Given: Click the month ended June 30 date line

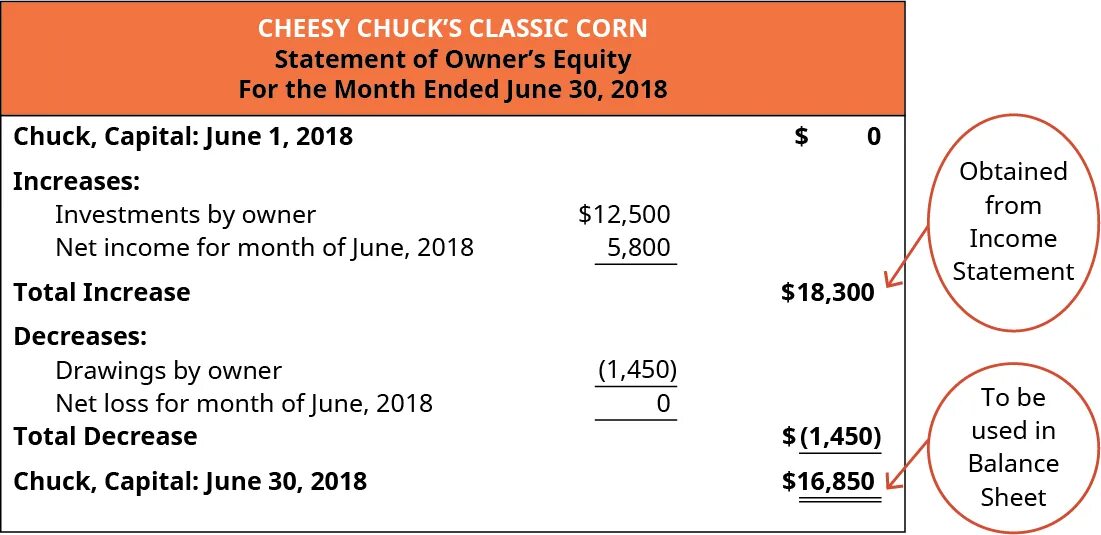Looking at the screenshot, I should [452, 88].
